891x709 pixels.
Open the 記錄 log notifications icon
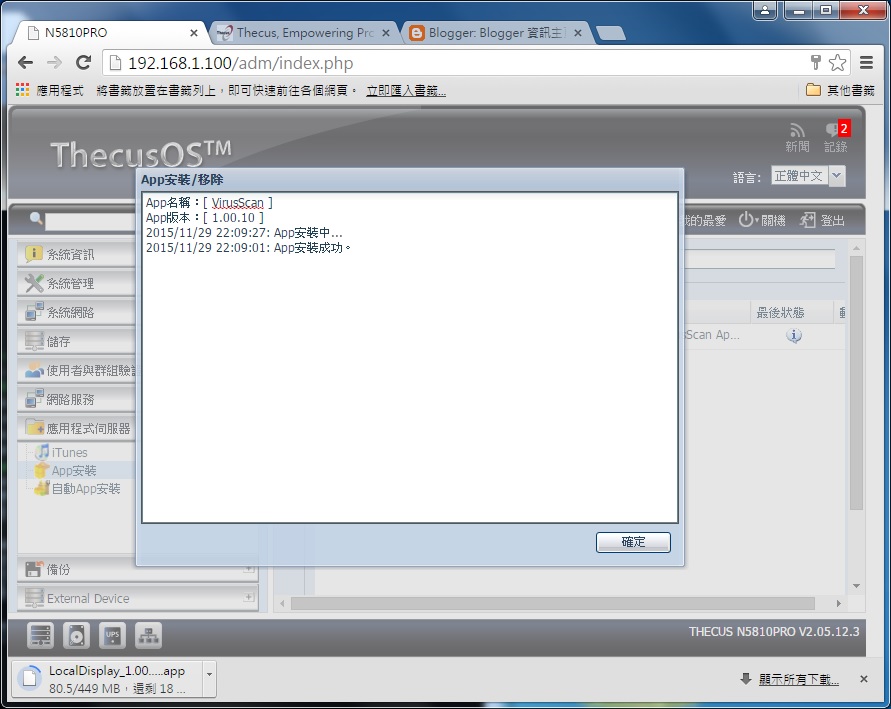(836, 138)
